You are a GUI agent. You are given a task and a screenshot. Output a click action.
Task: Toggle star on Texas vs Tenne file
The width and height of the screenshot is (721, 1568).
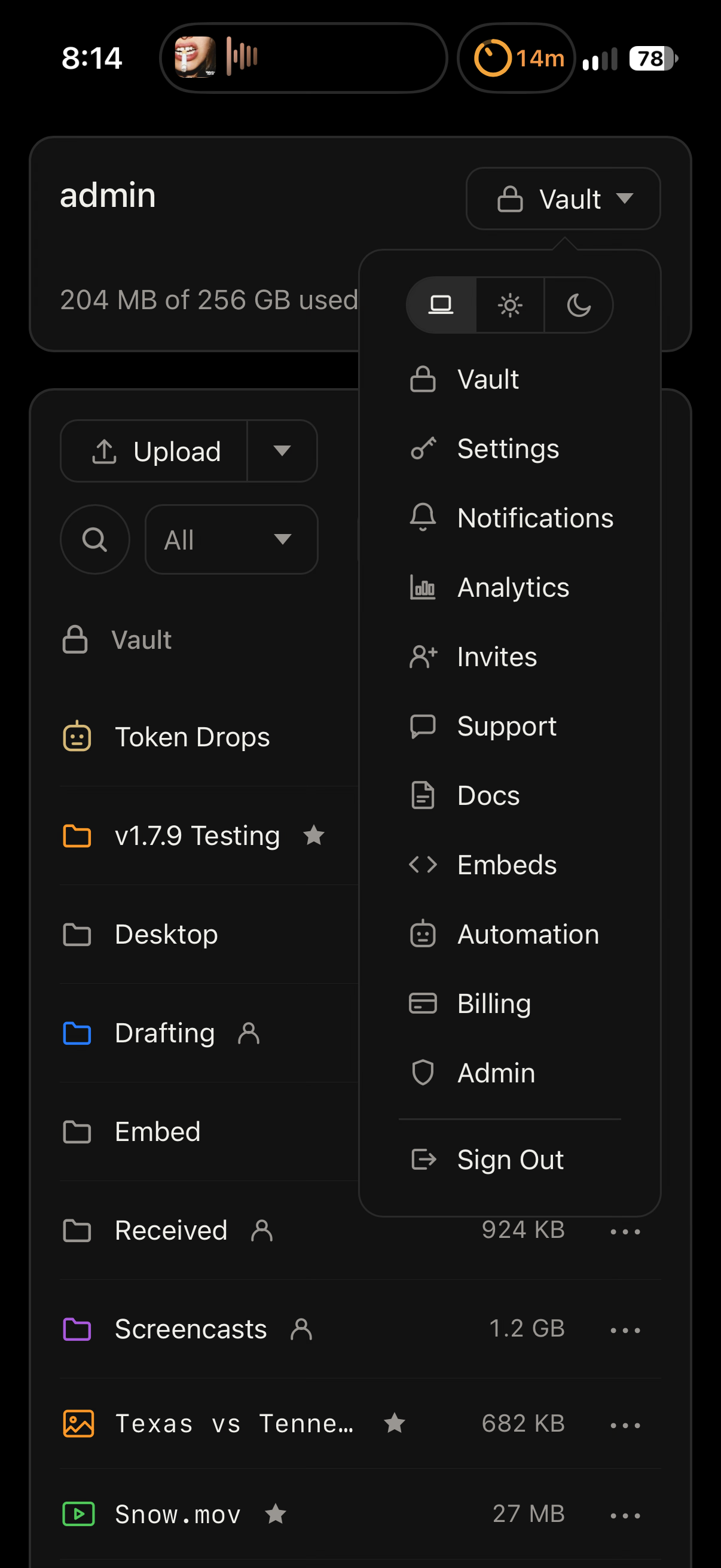[x=395, y=1423]
